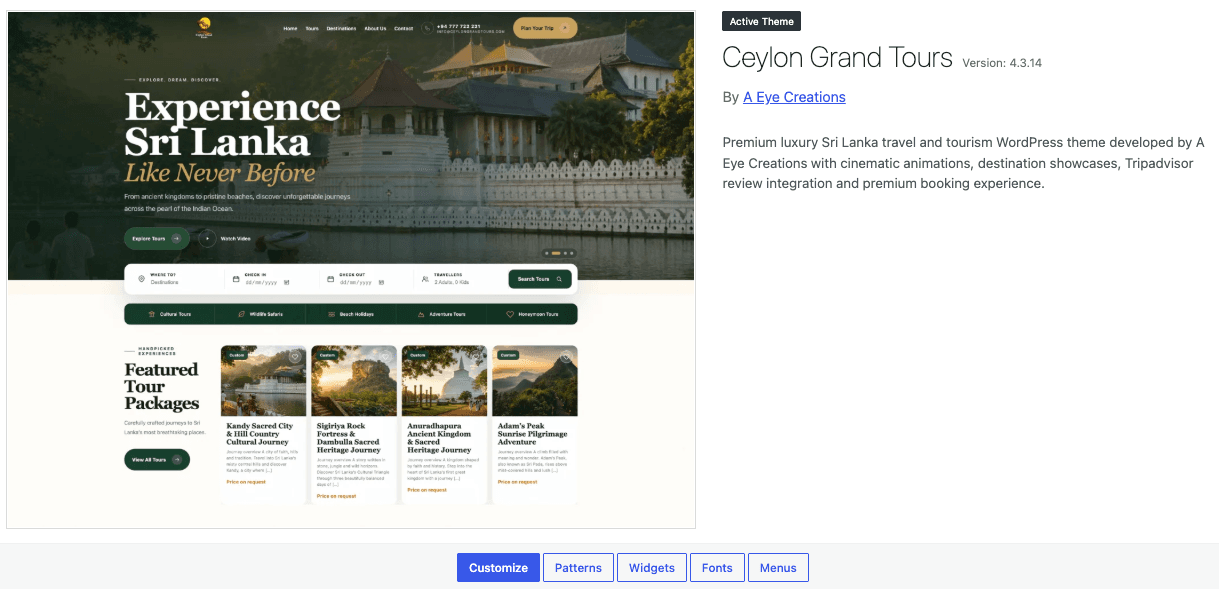Open the Where To Destinations dropdown
The width and height of the screenshot is (1219, 589).
(x=176, y=279)
